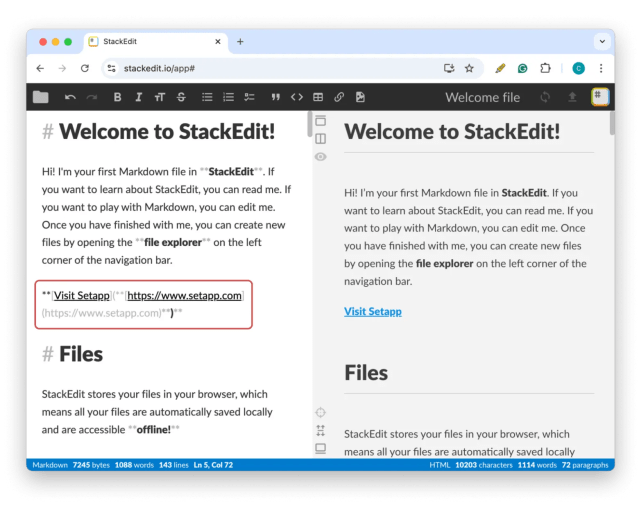View site information for stackedit.io
The height and width of the screenshot is (509, 639).
click(111, 68)
